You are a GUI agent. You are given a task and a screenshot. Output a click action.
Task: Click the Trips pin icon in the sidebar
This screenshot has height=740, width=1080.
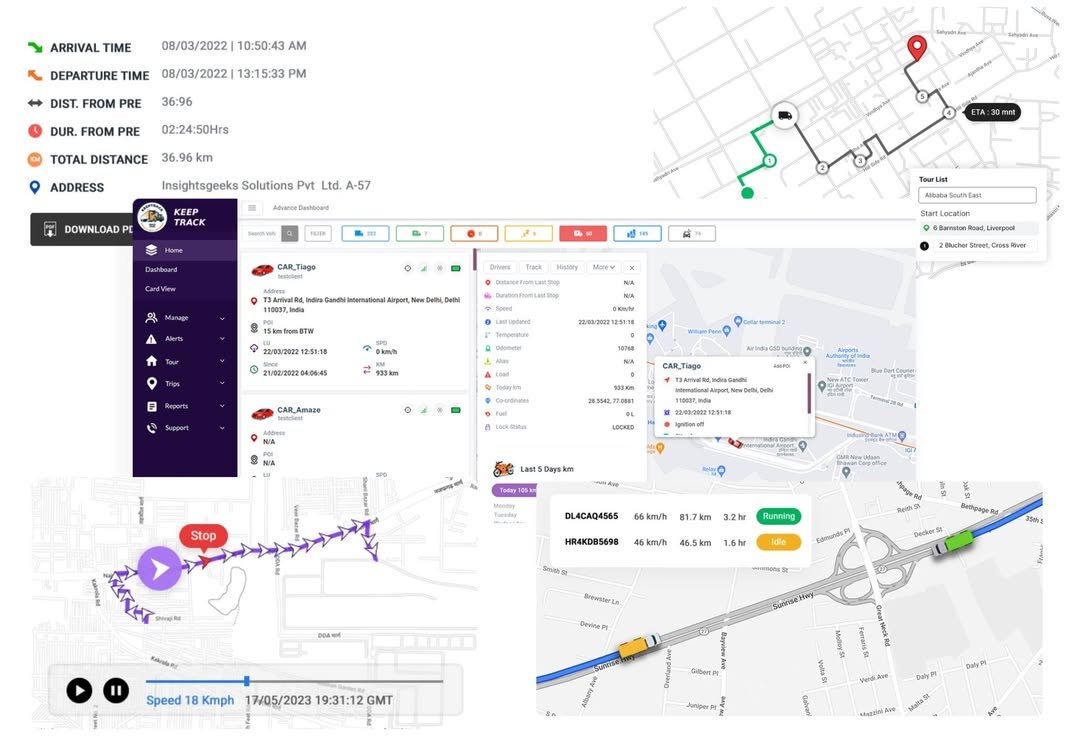pyautogui.click(x=151, y=384)
